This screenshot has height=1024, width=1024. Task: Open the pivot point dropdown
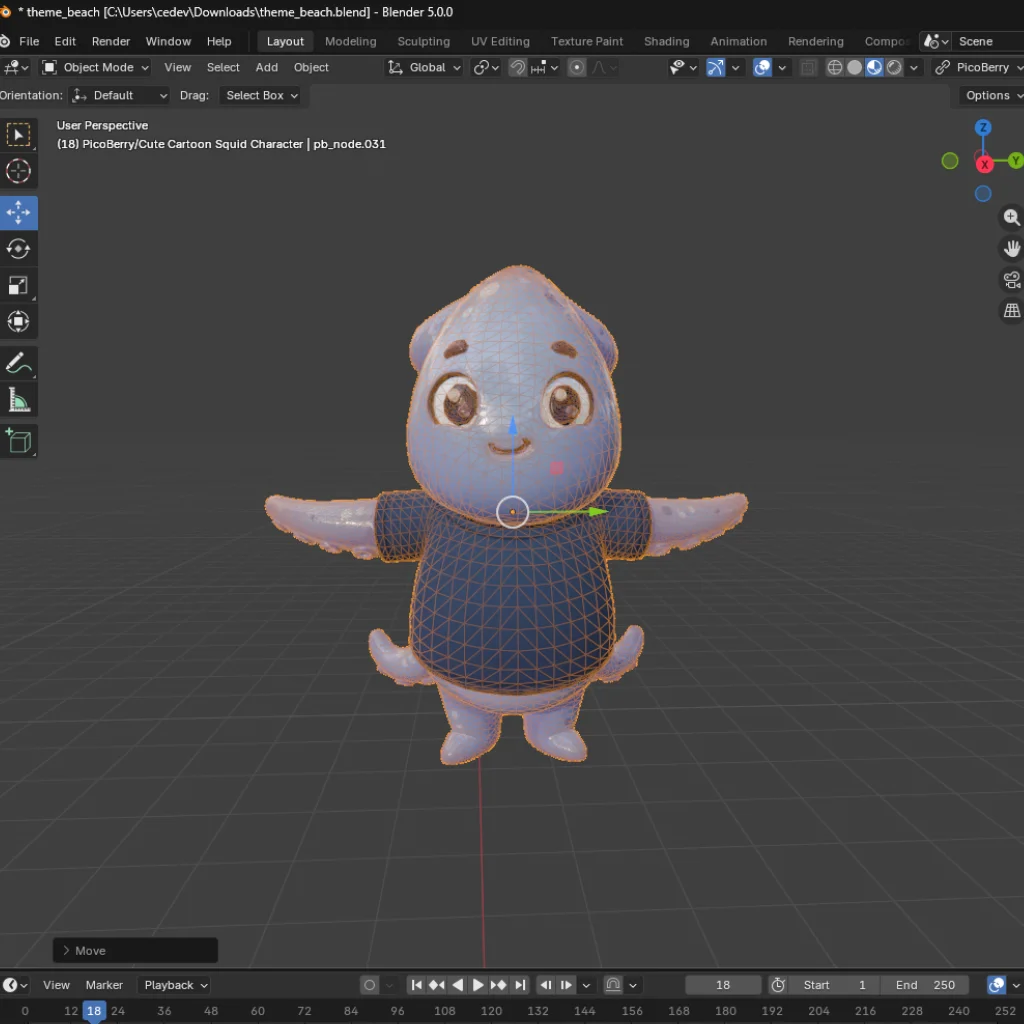click(486, 67)
